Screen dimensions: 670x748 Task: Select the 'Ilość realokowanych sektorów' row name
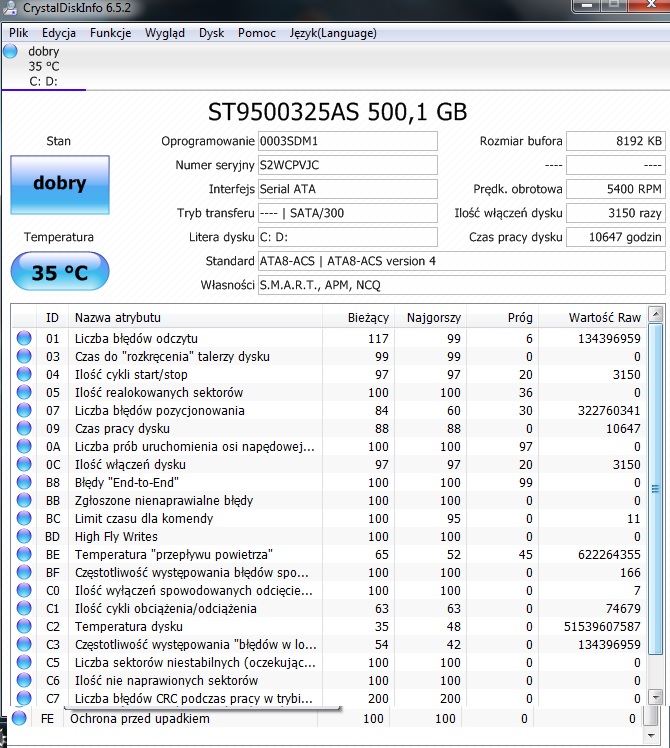(159, 393)
